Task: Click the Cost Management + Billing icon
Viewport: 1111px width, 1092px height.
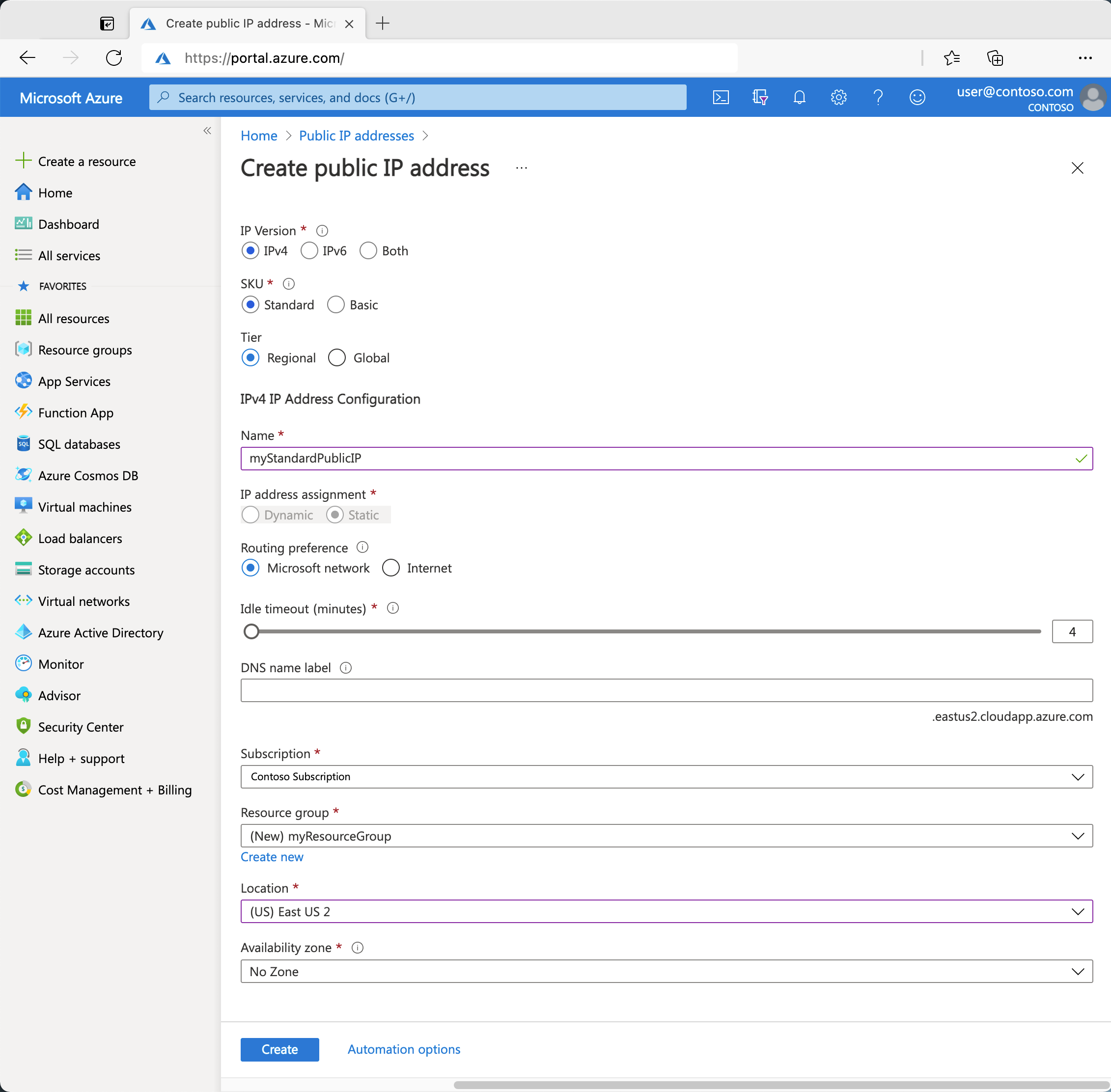Action: coord(23,789)
